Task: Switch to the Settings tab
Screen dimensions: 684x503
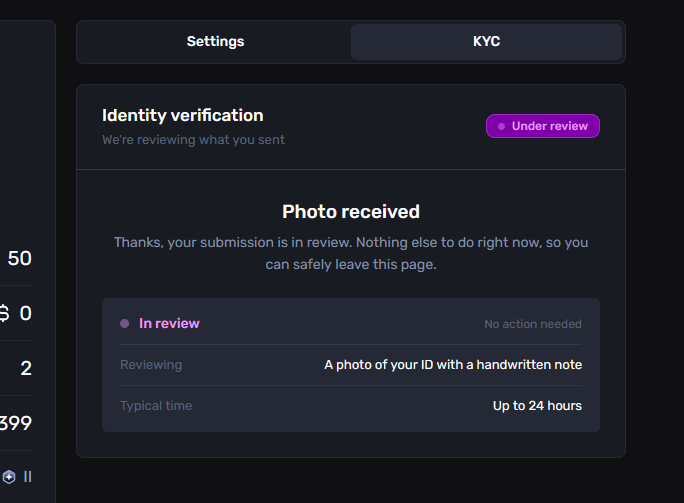Action: point(215,41)
